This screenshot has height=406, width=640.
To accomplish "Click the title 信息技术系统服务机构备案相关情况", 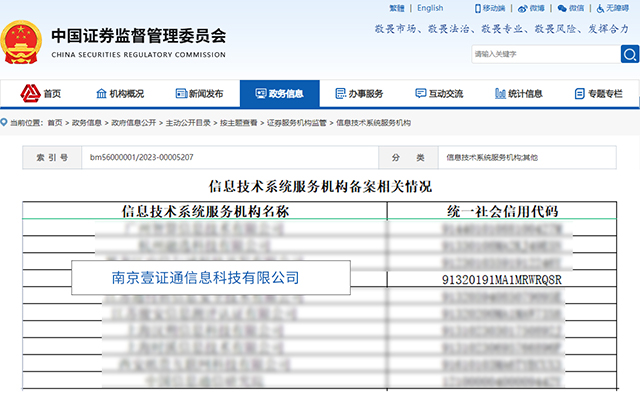I will [x=320, y=186].
